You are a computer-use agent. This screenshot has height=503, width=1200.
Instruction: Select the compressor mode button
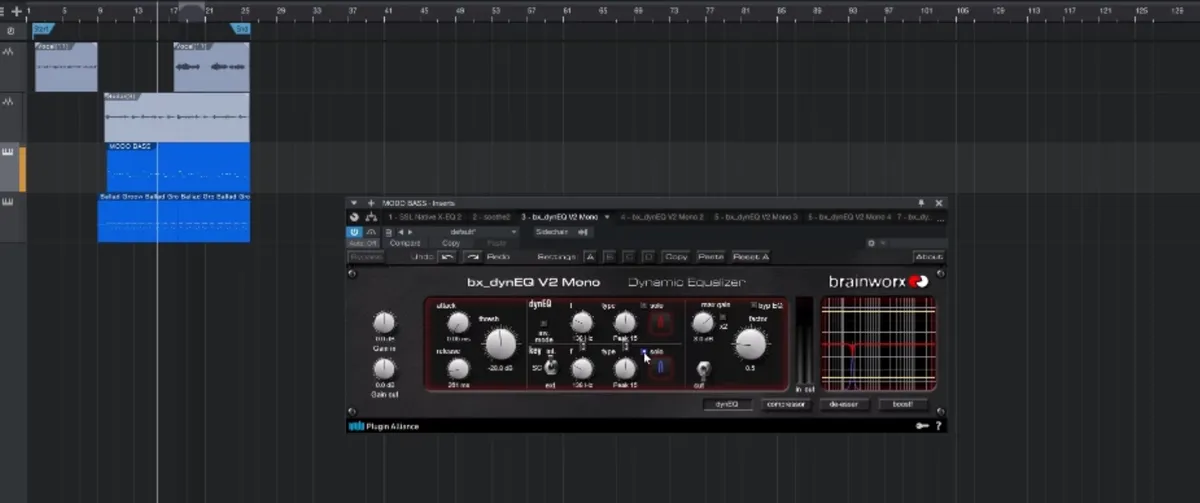[x=785, y=405]
